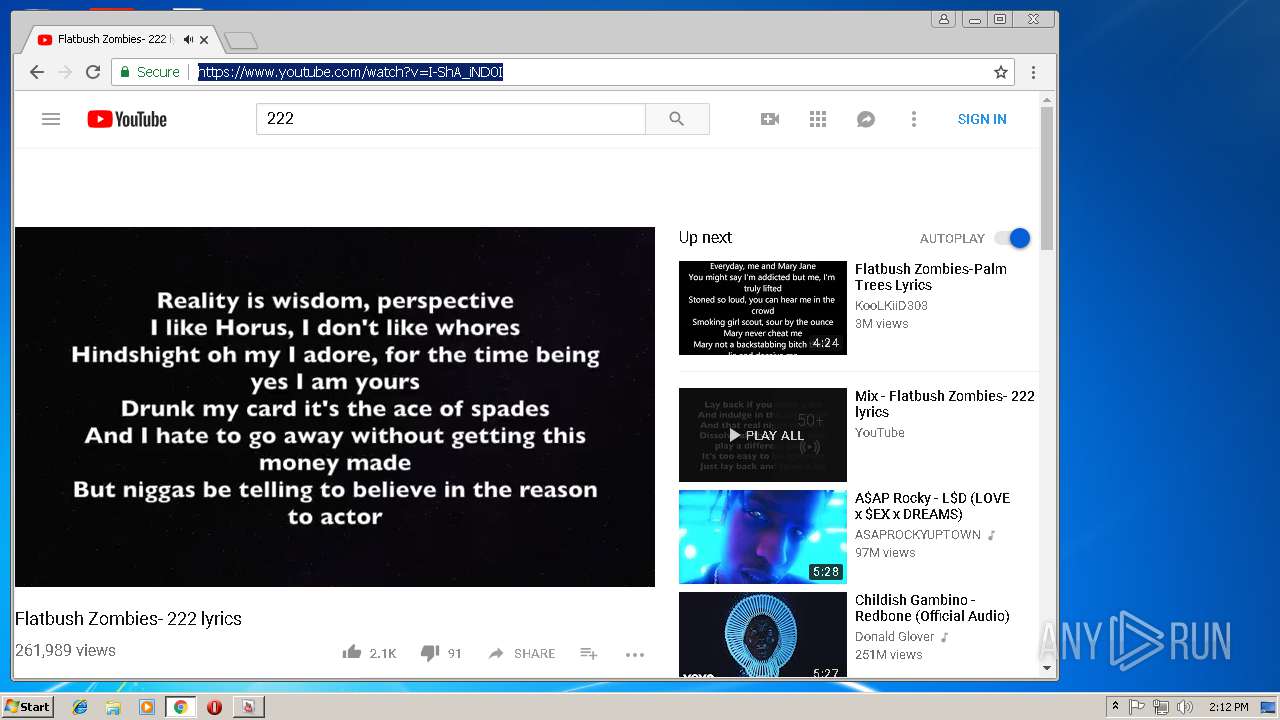Go back with browser back arrow

coord(37,72)
